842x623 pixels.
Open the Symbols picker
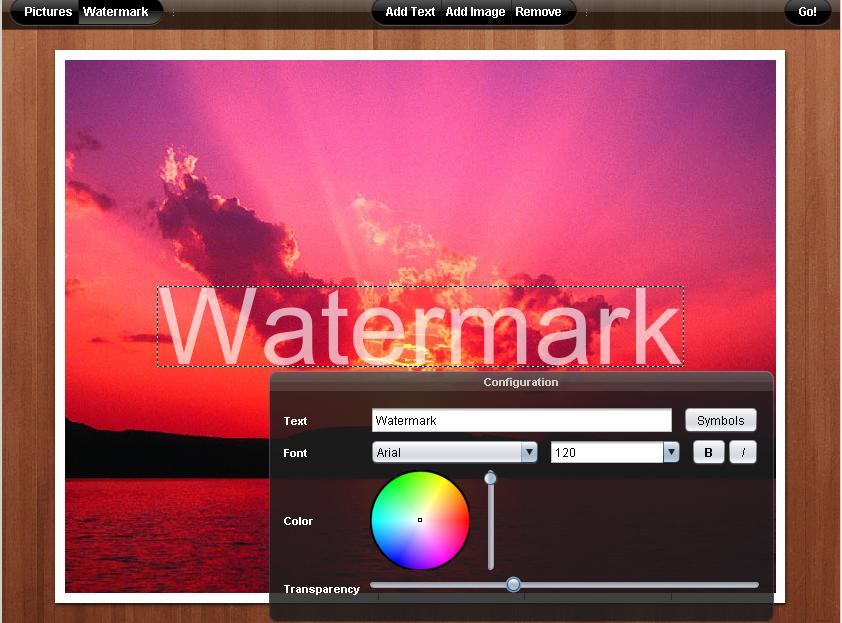tap(721, 419)
